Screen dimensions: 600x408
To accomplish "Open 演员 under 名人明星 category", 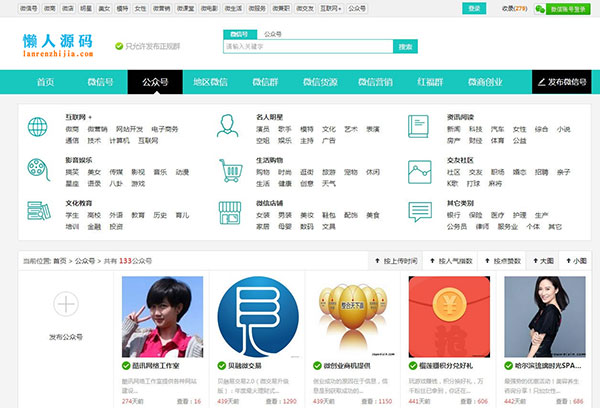I will pos(262,129).
